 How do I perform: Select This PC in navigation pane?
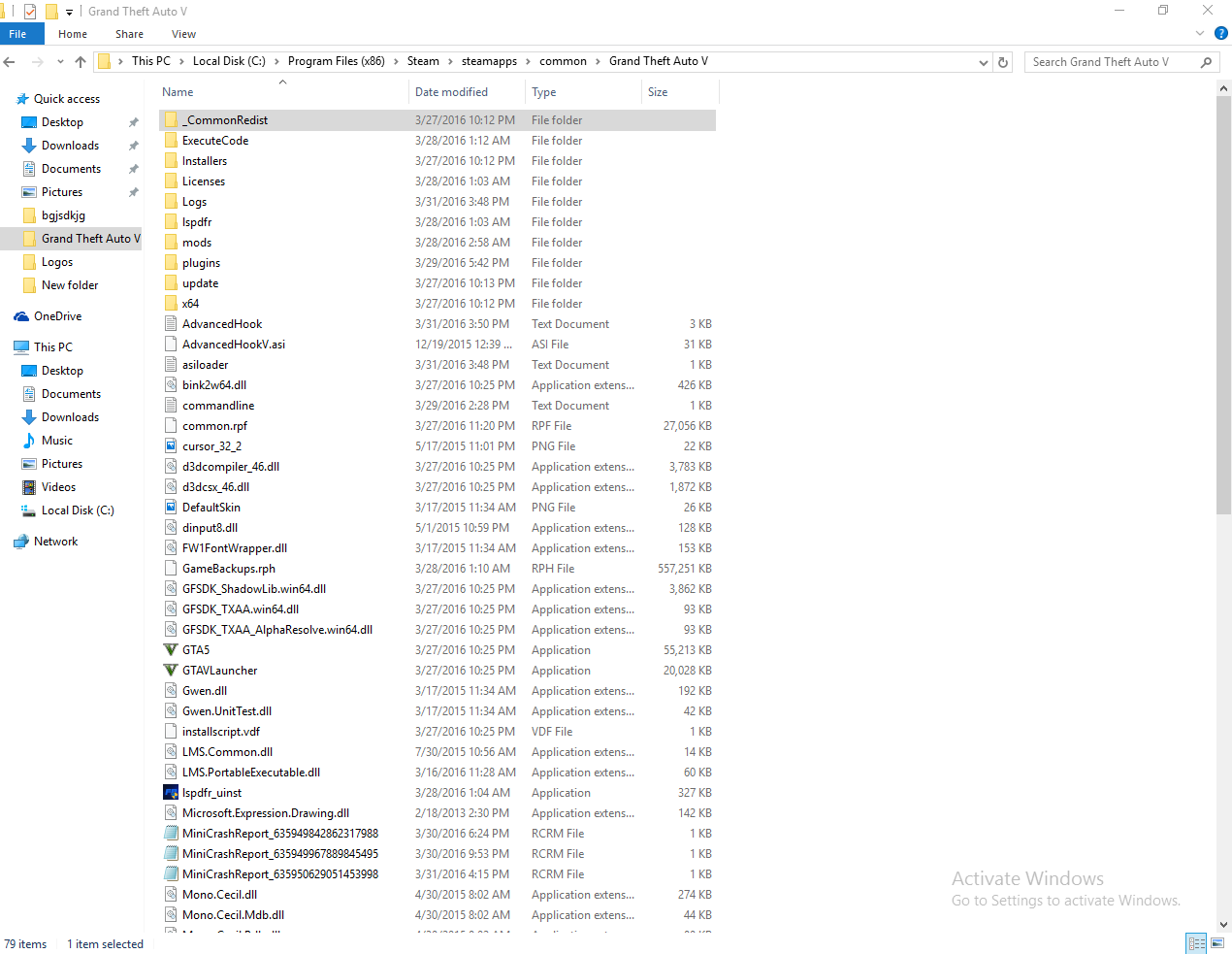tap(52, 347)
